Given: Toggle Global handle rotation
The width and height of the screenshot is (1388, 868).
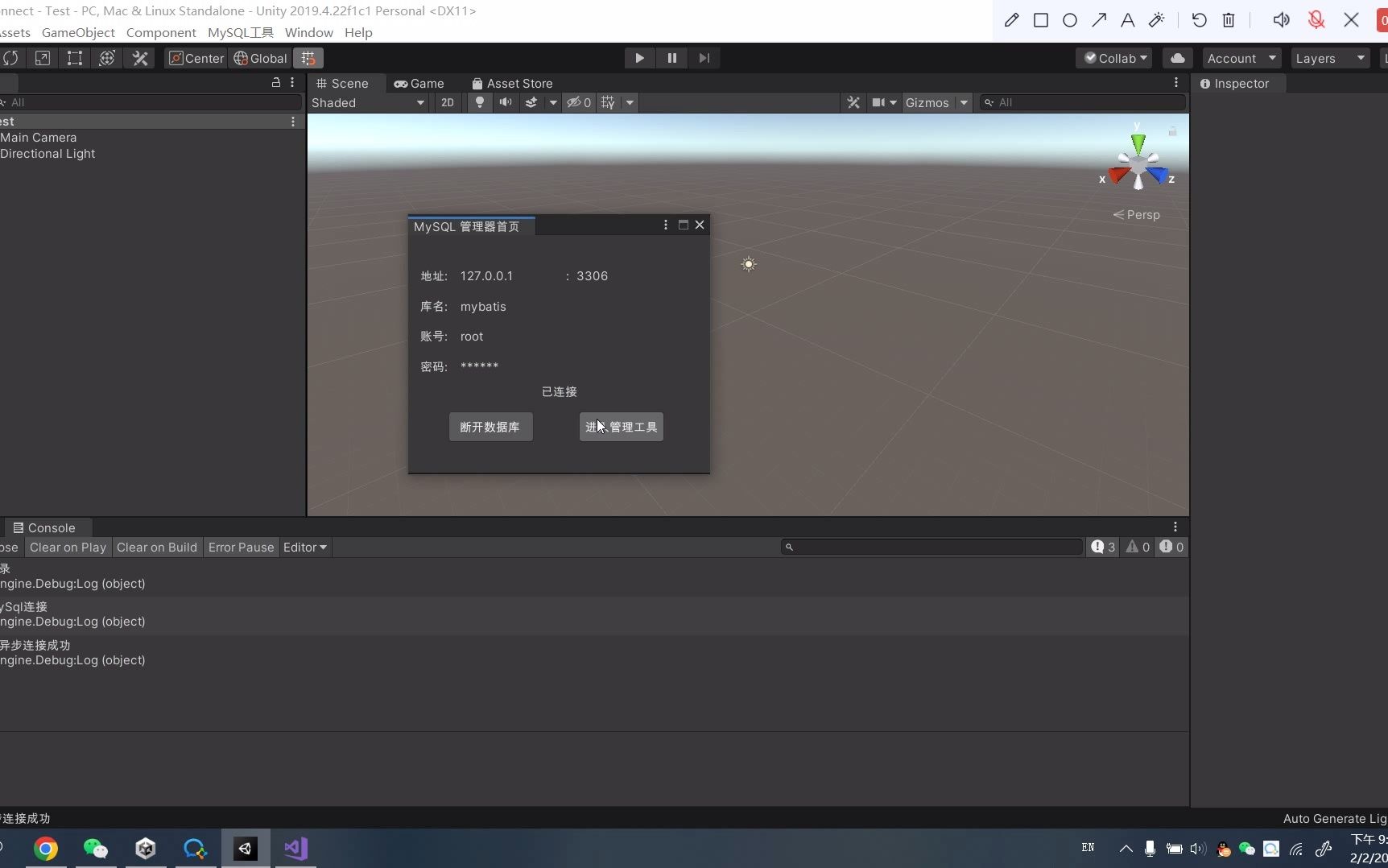Looking at the screenshot, I should [x=260, y=58].
